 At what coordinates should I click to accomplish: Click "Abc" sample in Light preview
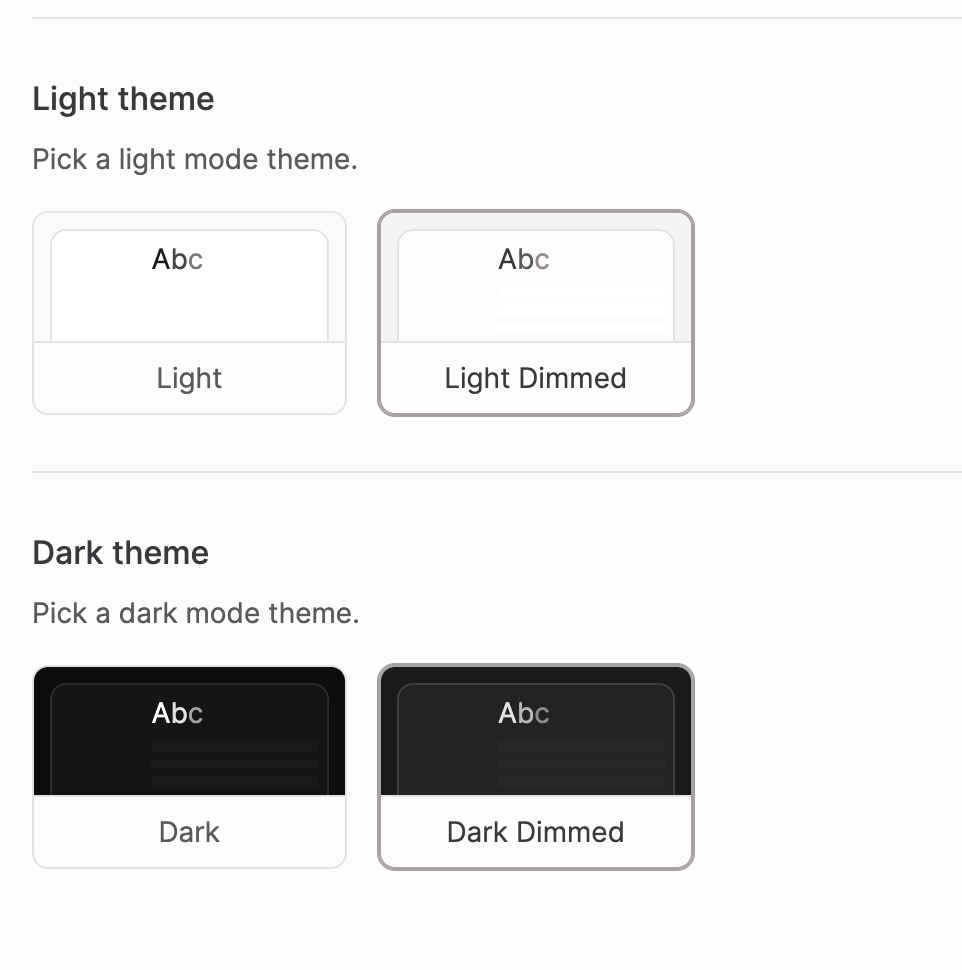tap(177, 260)
